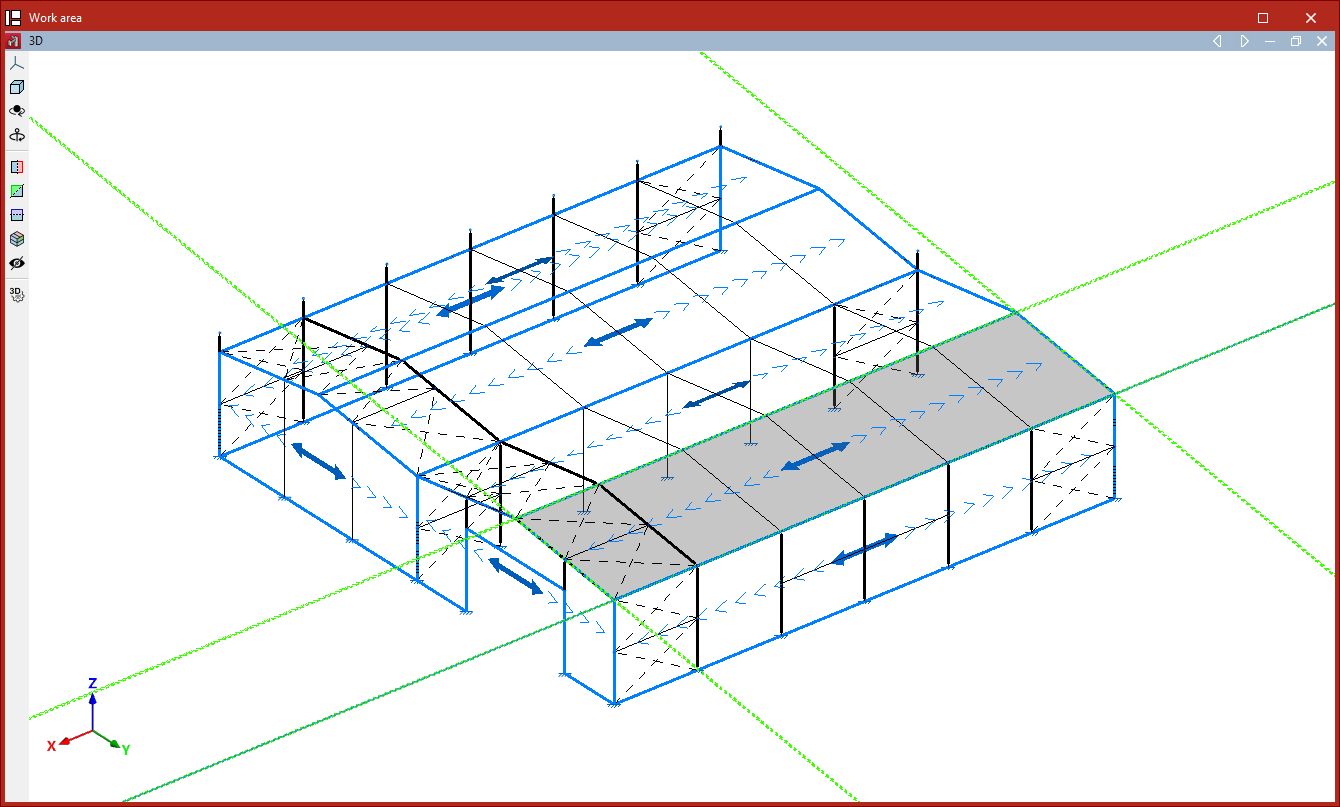Click the Z axis label of gizmo
Viewport: 1340px width, 807px height.
coord(92,683)
